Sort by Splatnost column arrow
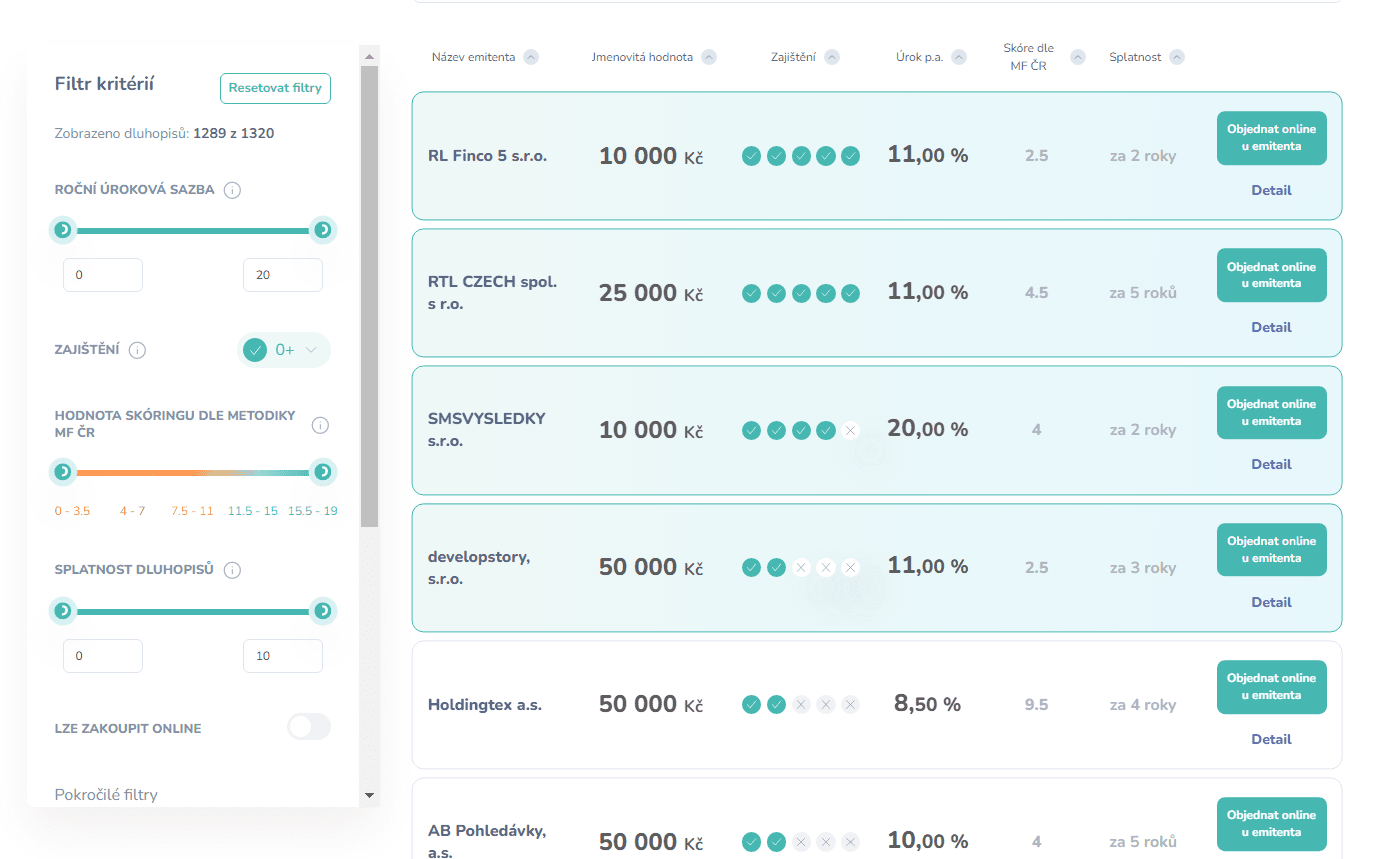1373x859 pixels. point(1177,57)
